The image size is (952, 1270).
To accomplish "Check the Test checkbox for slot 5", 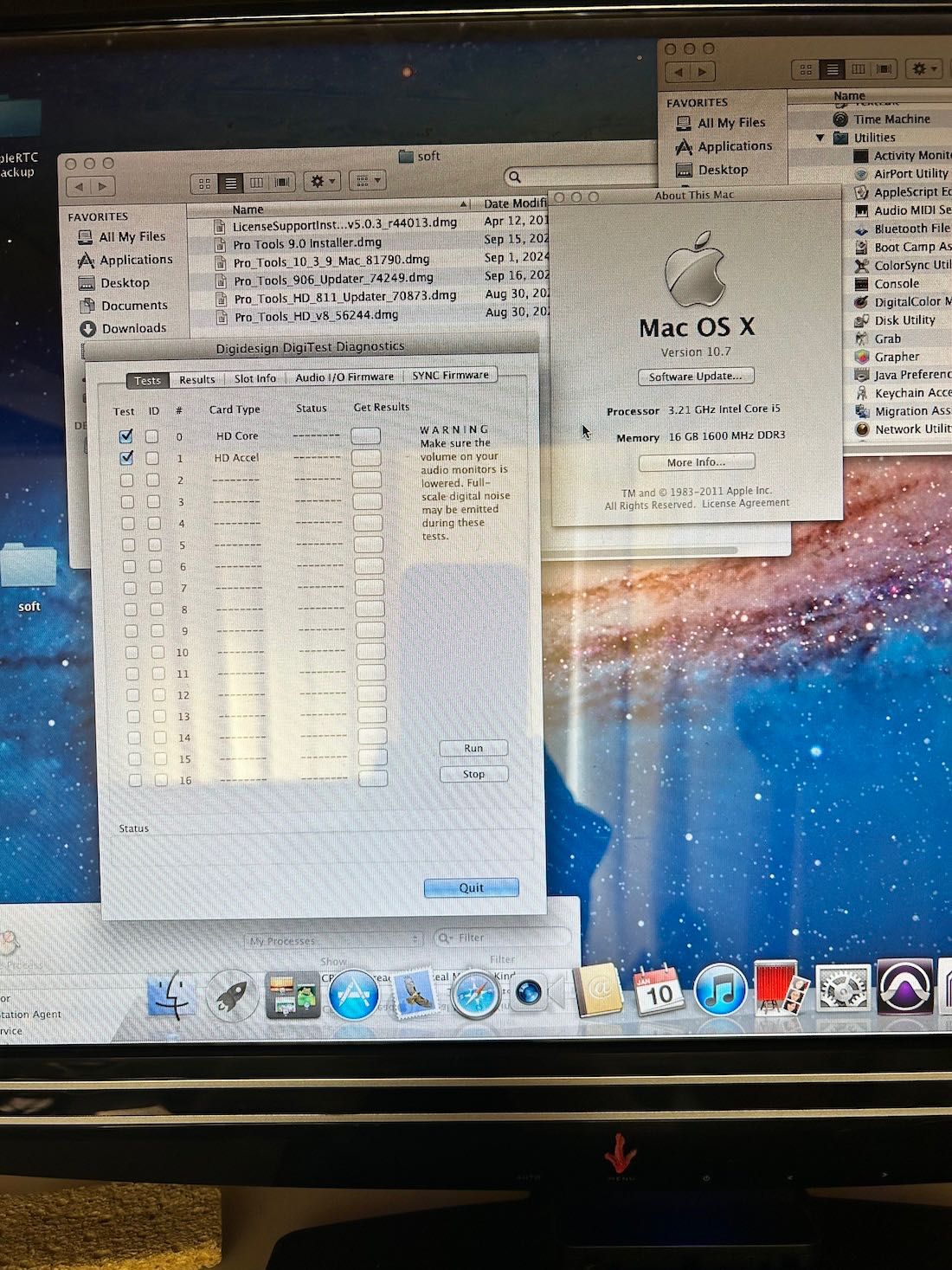I will [x=129, y=545].
